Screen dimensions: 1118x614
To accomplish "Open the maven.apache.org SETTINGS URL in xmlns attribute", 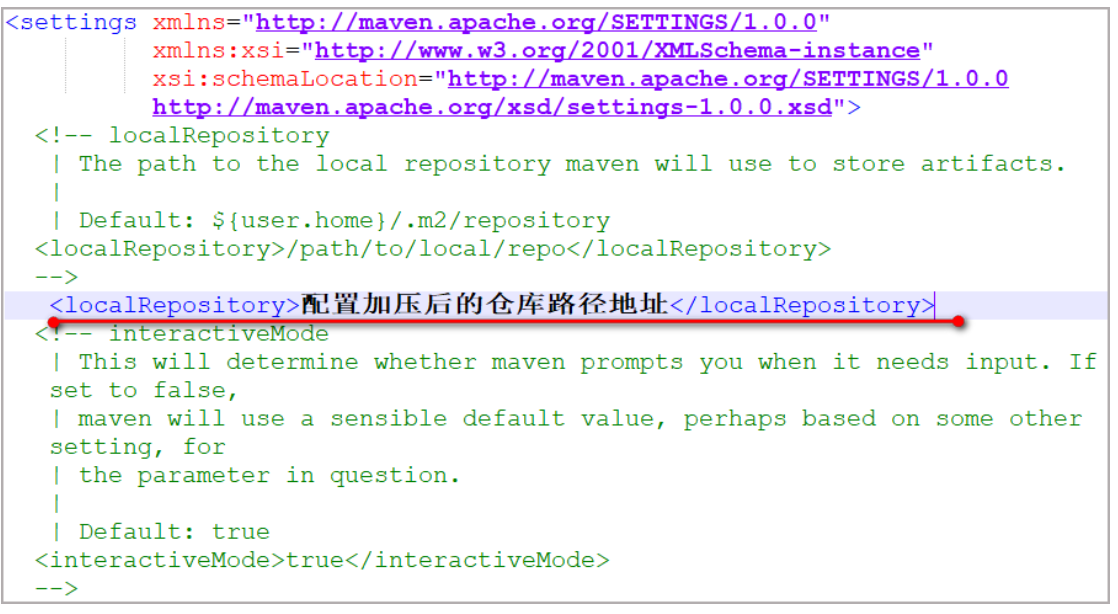I will [540, 21].
